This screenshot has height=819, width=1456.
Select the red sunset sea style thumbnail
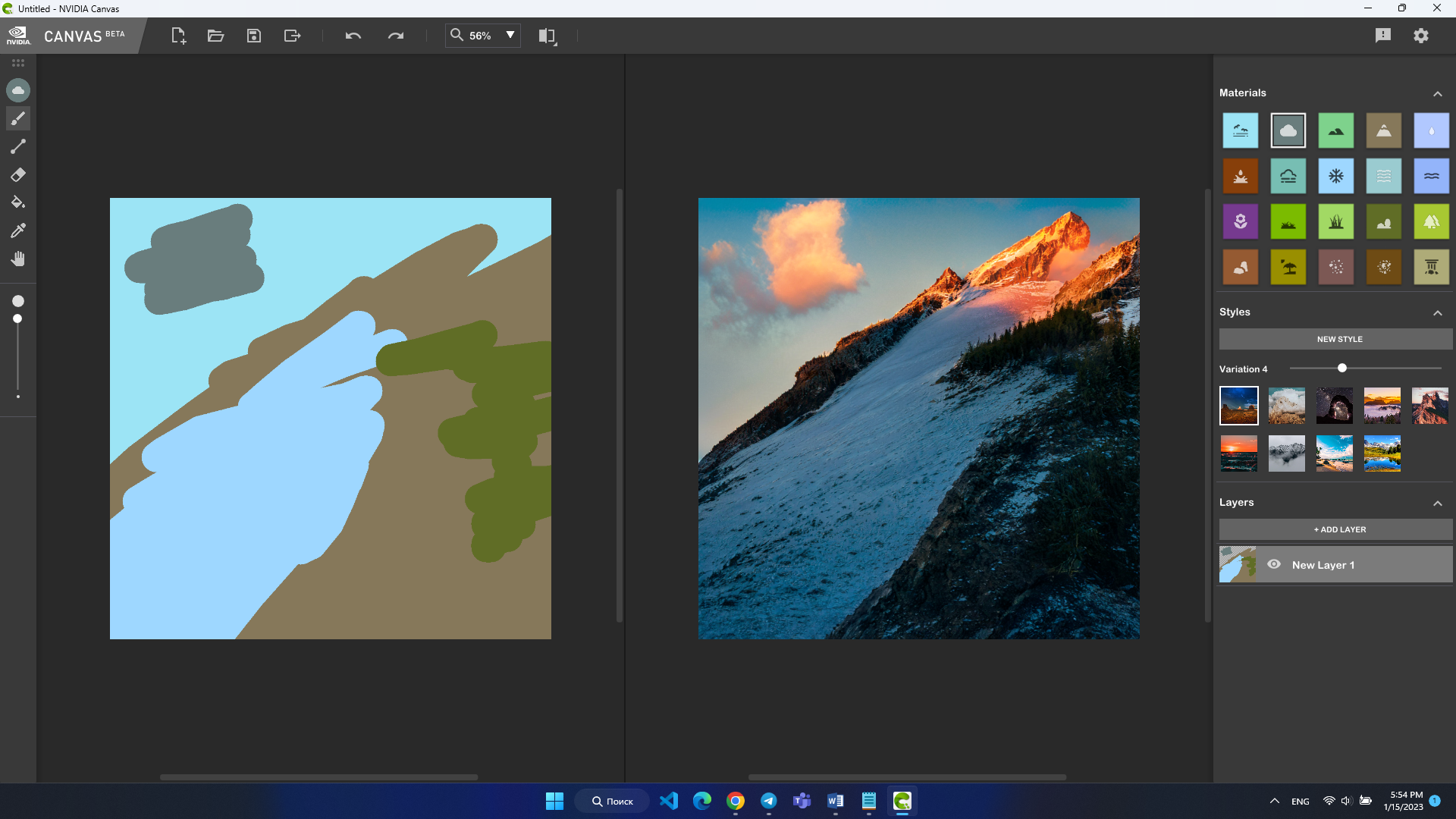pos(1239,453)
